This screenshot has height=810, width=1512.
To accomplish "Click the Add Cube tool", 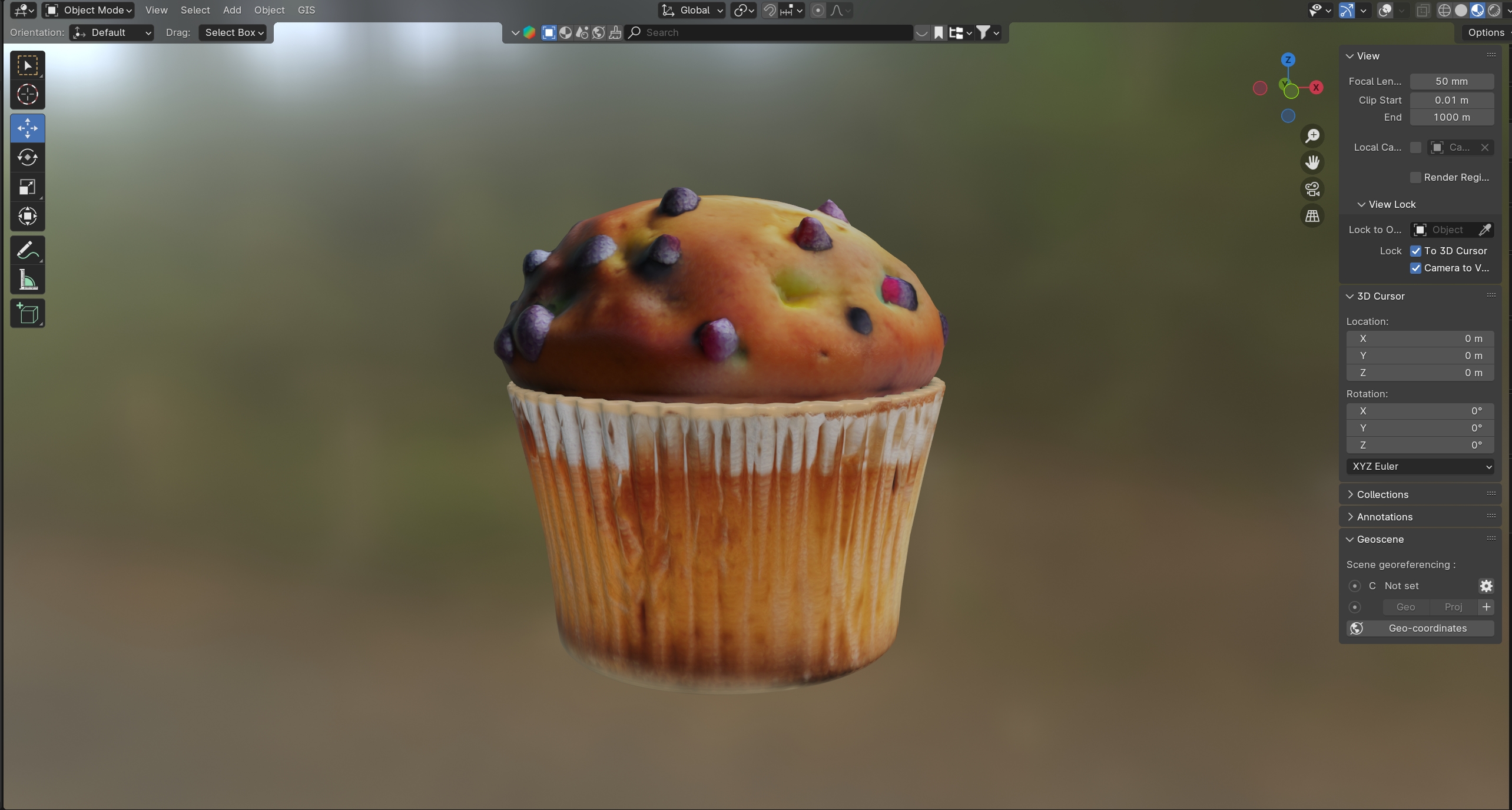I will 27,314.
